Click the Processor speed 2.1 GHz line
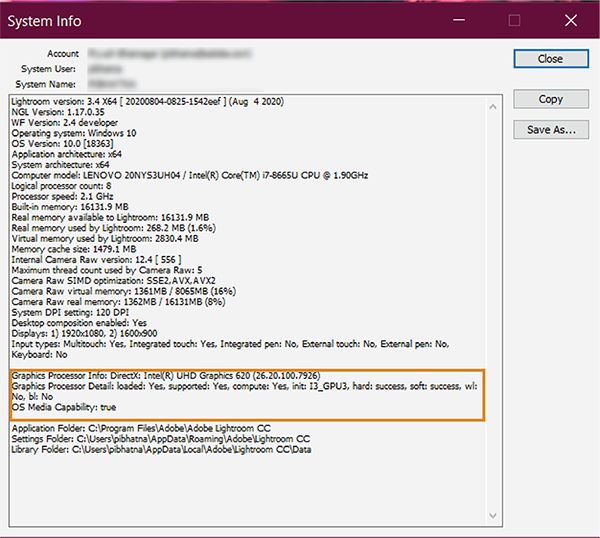 [x=62, y=196]
